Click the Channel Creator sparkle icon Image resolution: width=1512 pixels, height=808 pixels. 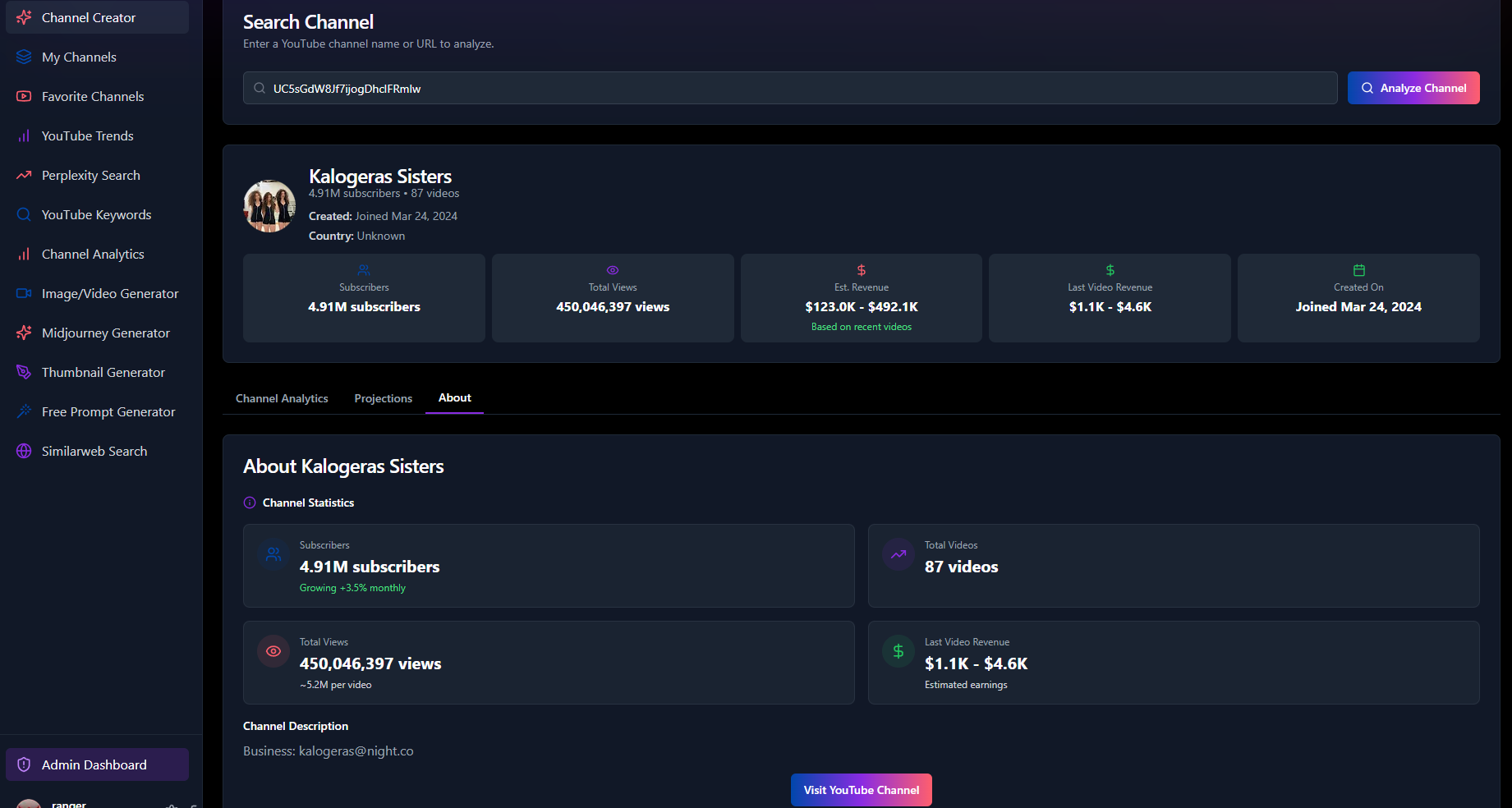[x=24, y=17]
